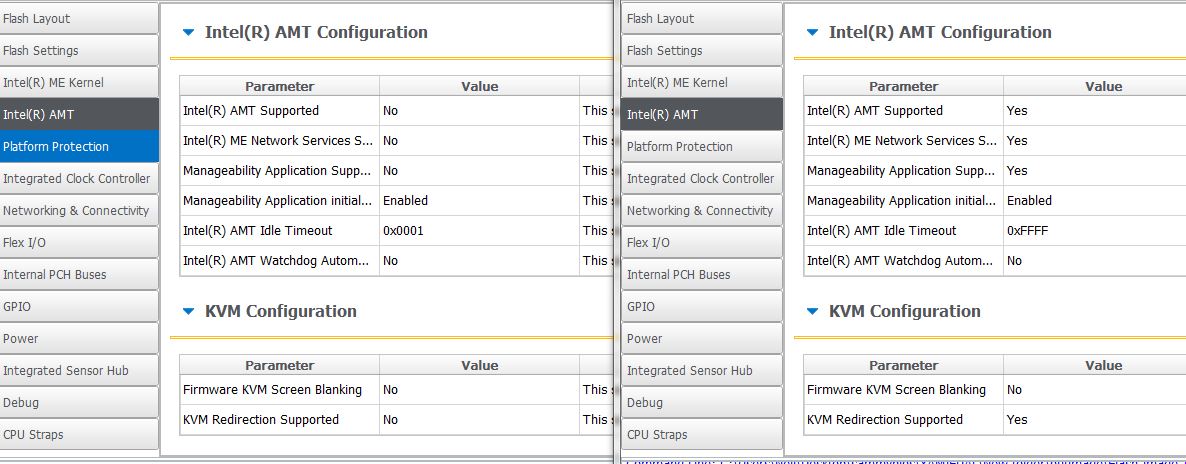Screen dimensions: 1186x464
Task: Open Integrated Sensor Hub tab in right window
Action: click(701, 371)
